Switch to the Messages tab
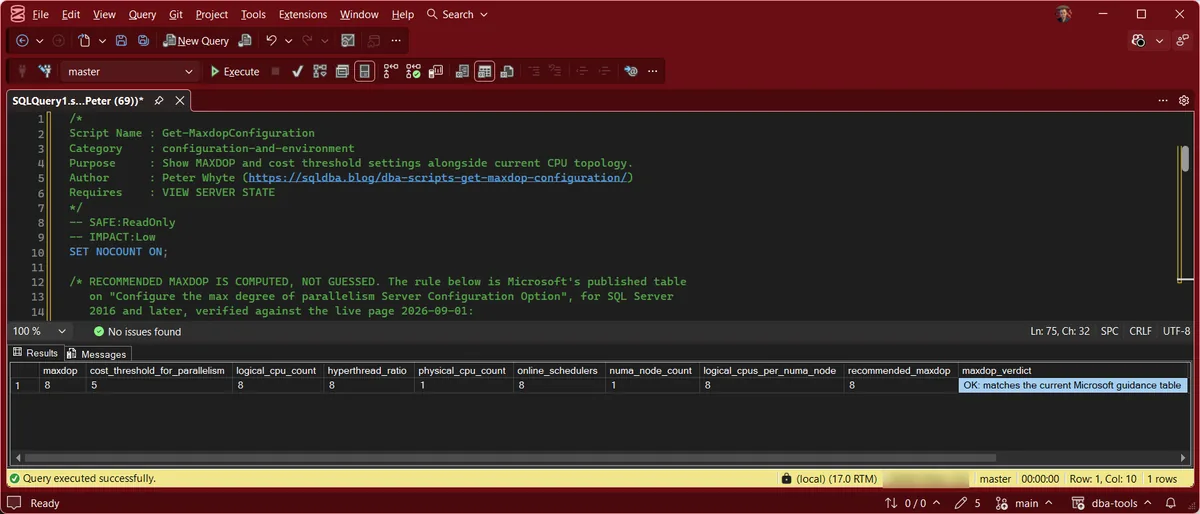Image resolution: width=1200 pixels, height=514 pixels. coord(98,354)
